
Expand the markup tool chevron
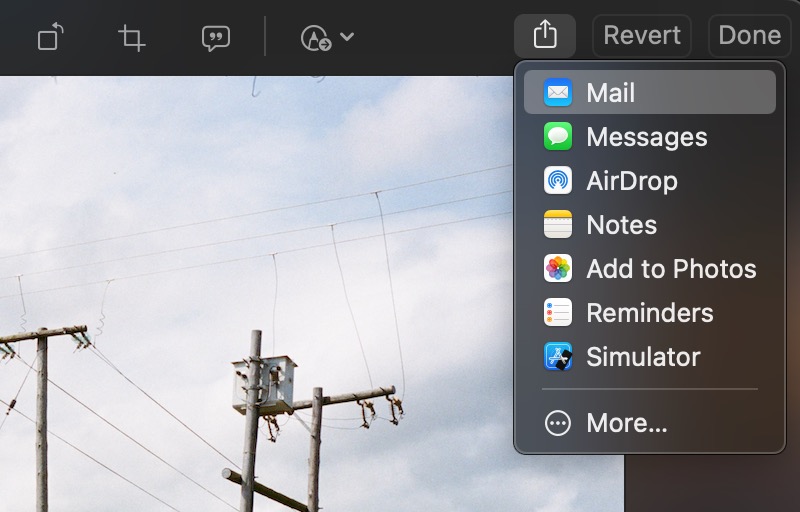pos(347,38)
